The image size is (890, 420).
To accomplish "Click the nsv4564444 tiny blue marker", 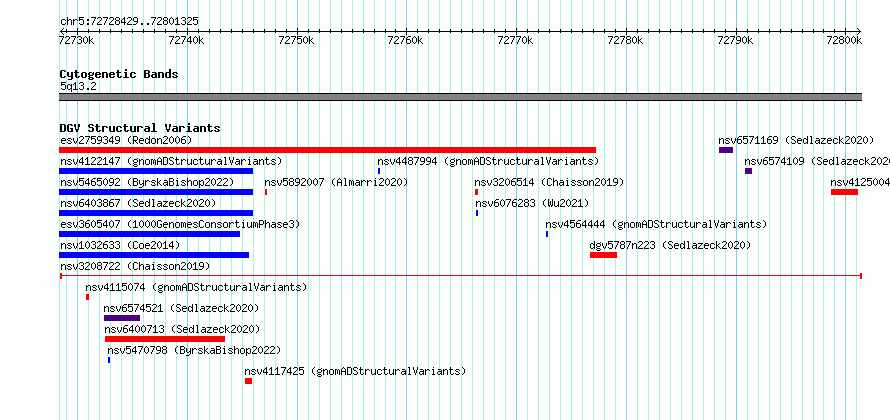I will (547, 234).
